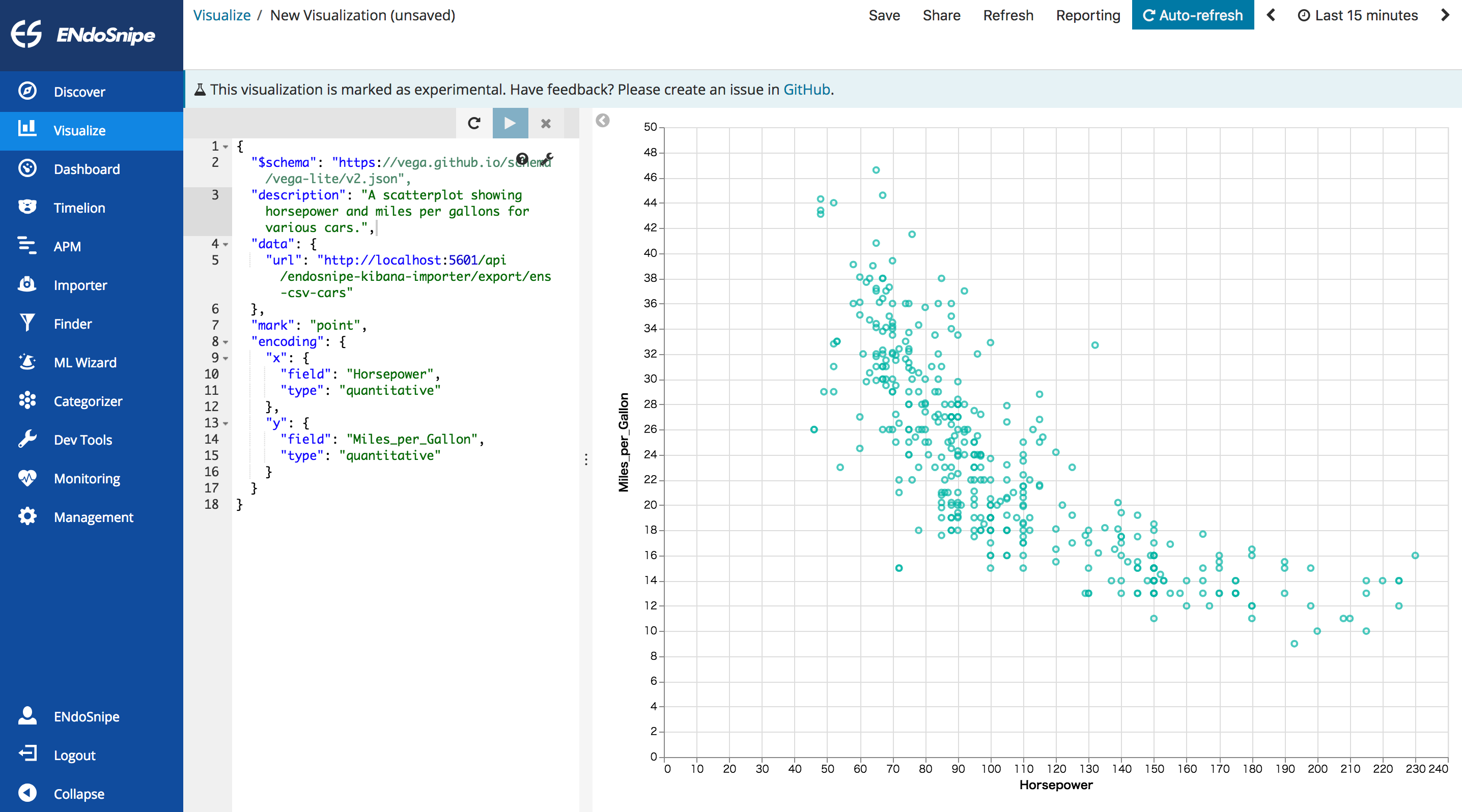
Task: Open the APM lines icon
Action: coord(27,246)
